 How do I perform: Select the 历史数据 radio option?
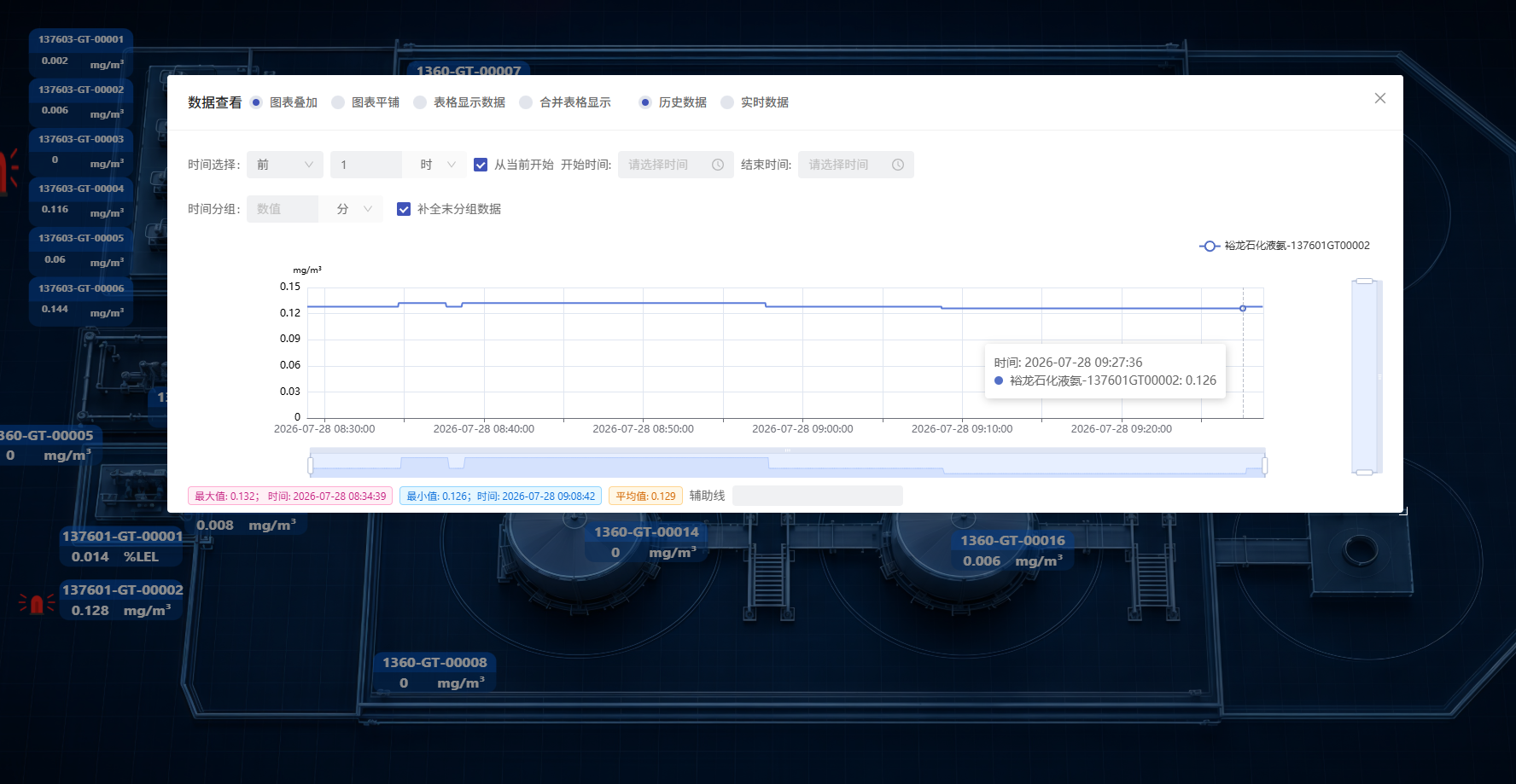[x=645, y=102]
